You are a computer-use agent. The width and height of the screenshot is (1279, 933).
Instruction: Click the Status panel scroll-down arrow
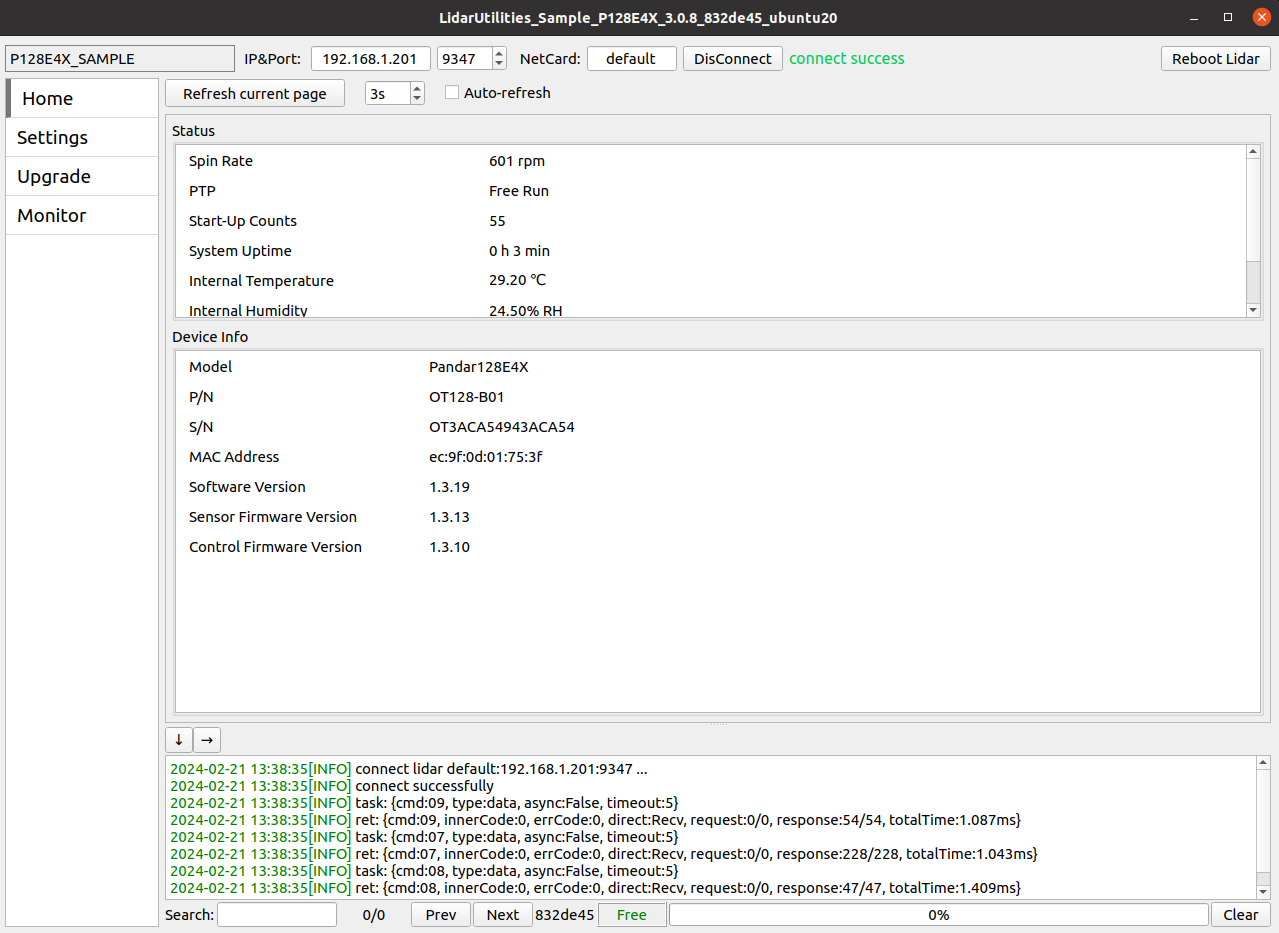[1253, 310]
